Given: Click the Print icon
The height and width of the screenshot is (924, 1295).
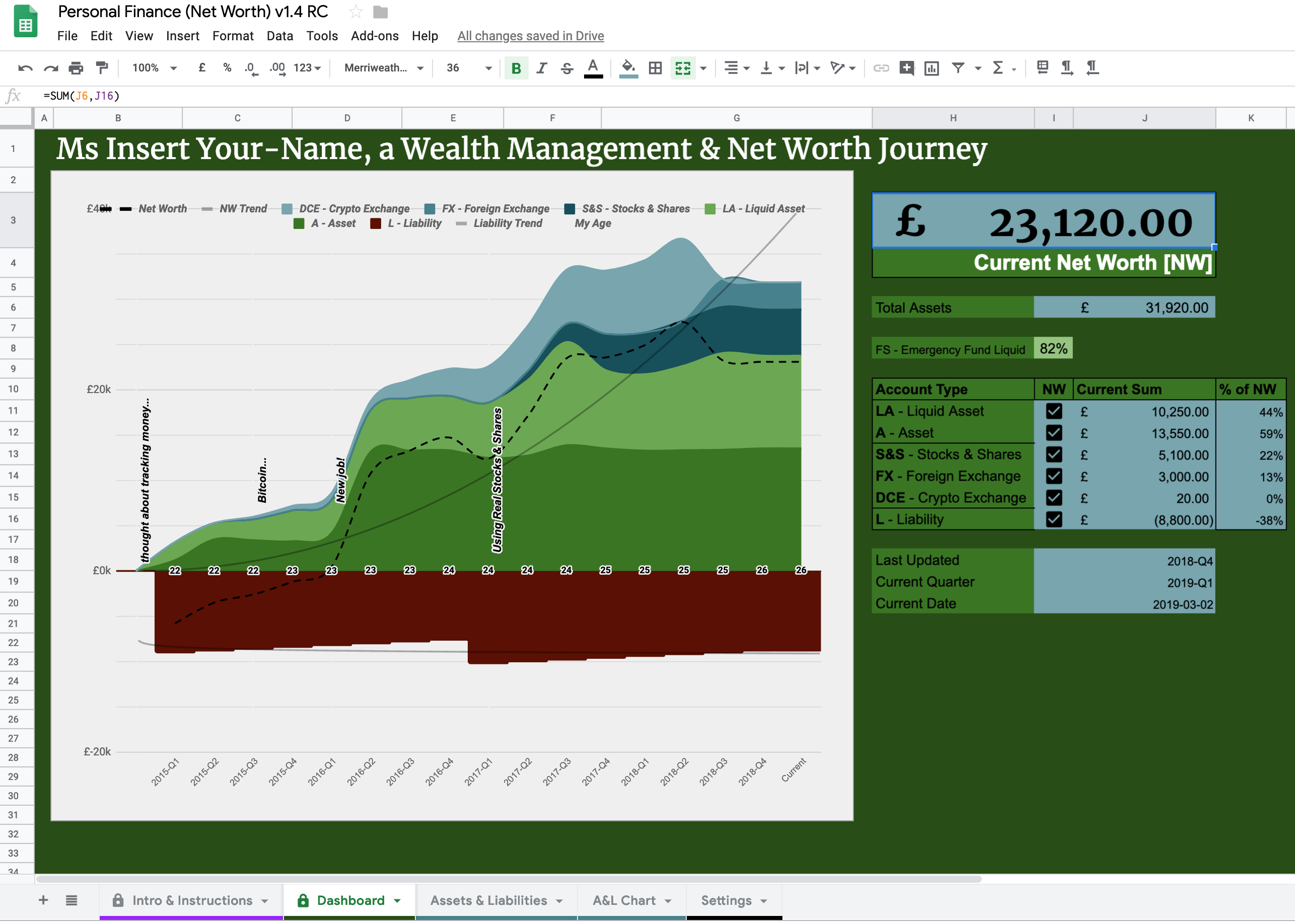Looking at the screenshot, I should (x=76, y=68).
